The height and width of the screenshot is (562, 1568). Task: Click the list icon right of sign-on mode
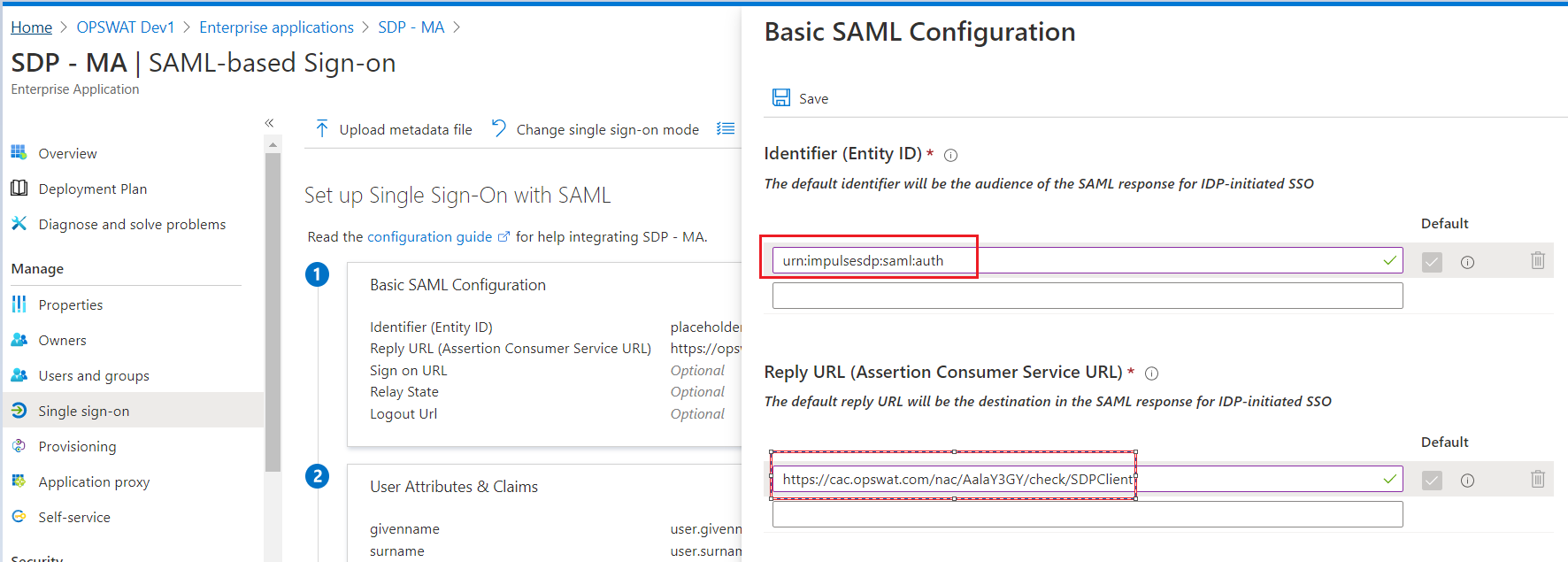point(726,129)
